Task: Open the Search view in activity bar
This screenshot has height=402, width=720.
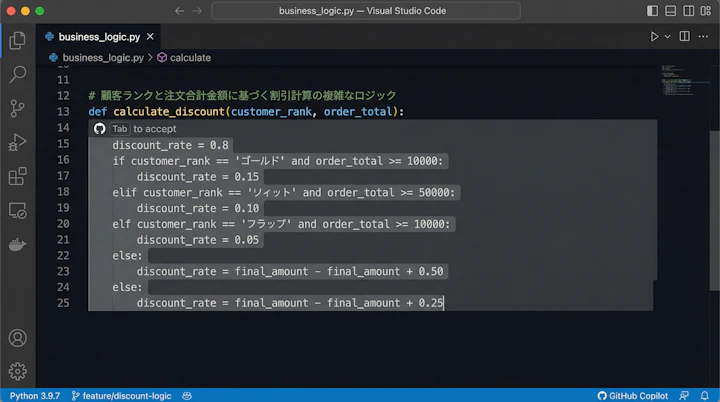Action: pos(17,74)
